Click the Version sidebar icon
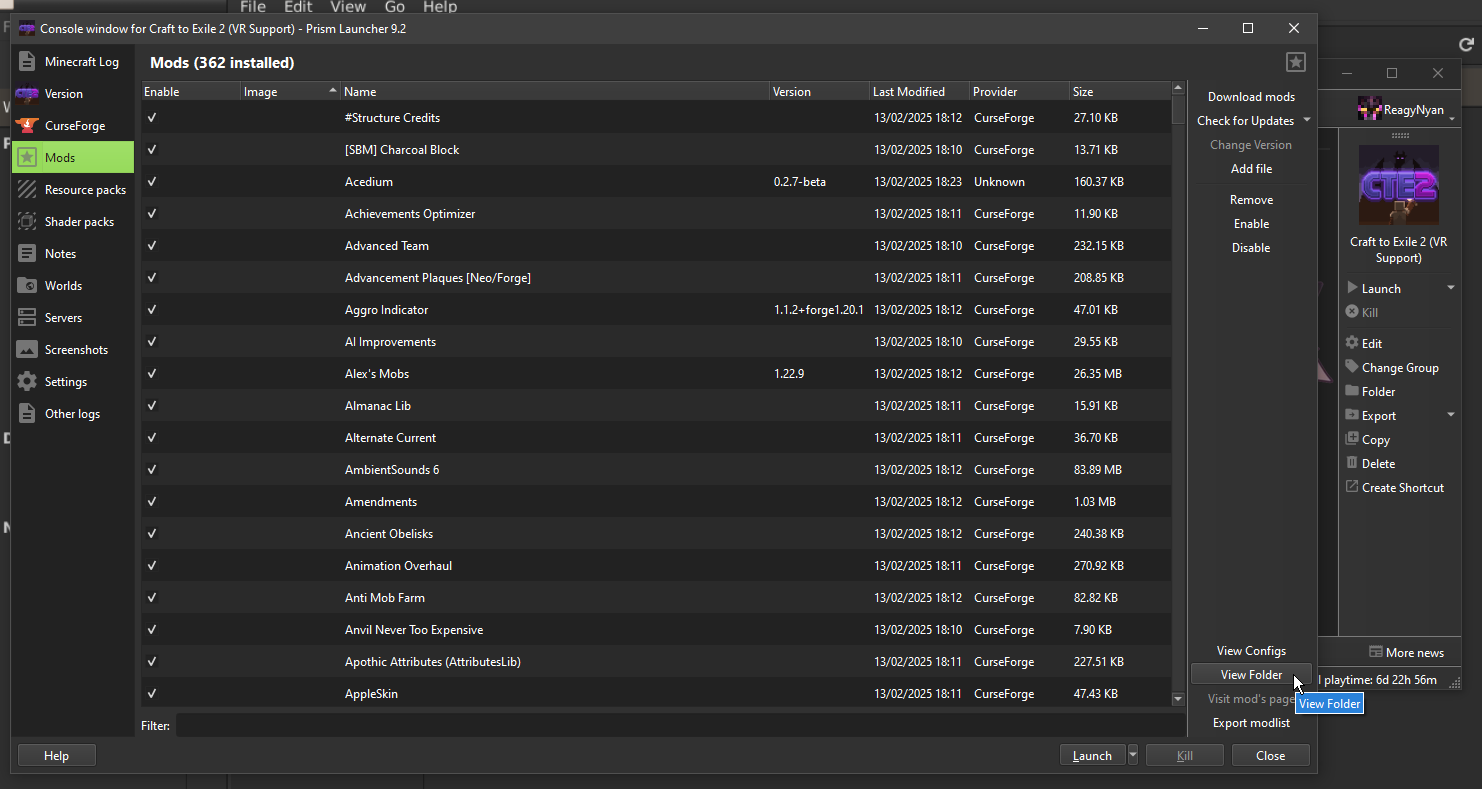Viewport: 1482px width, 789px height. [27, 94]
